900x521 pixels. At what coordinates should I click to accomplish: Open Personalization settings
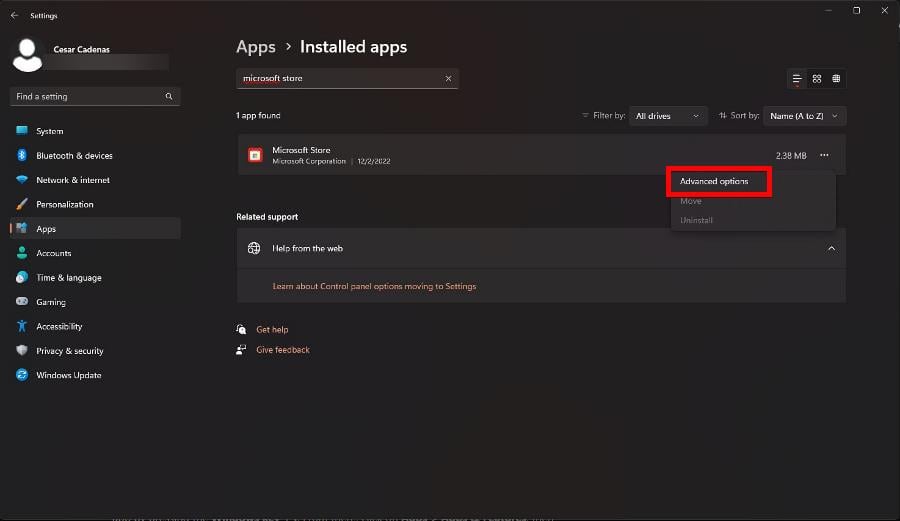coord(95,204)
